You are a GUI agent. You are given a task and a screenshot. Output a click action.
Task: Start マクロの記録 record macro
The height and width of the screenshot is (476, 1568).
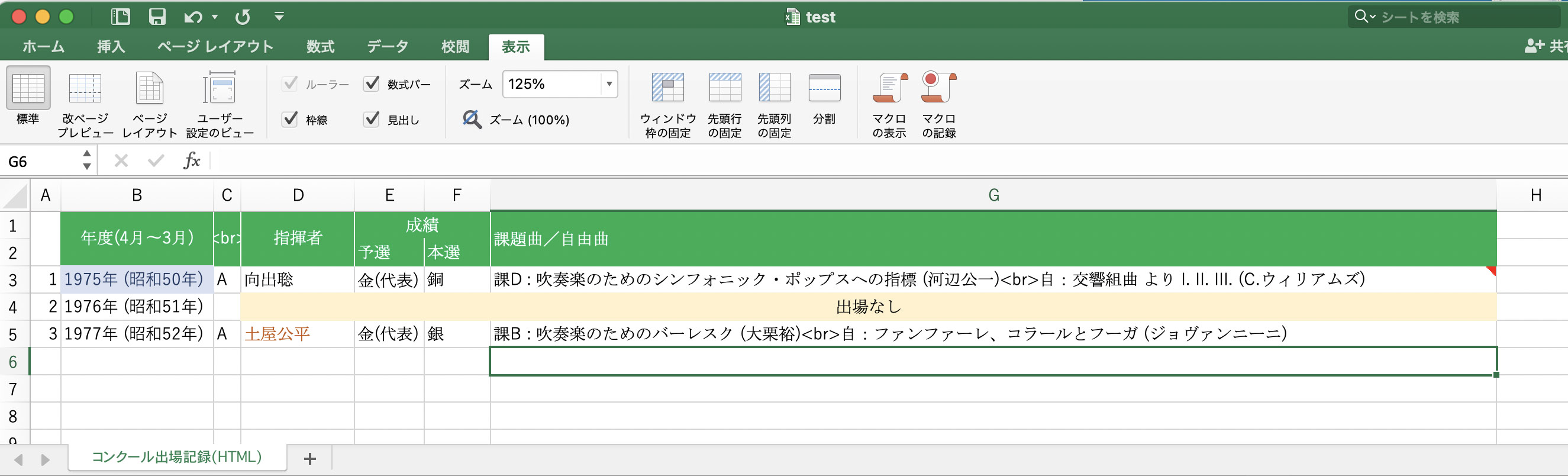click(x=938, y=89)
